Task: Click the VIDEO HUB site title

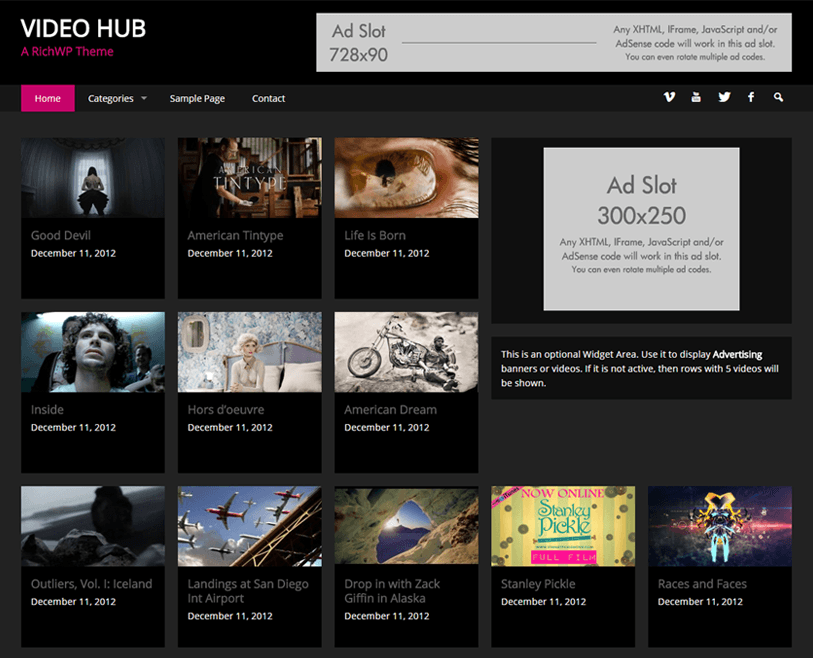Action: [83, 29]
